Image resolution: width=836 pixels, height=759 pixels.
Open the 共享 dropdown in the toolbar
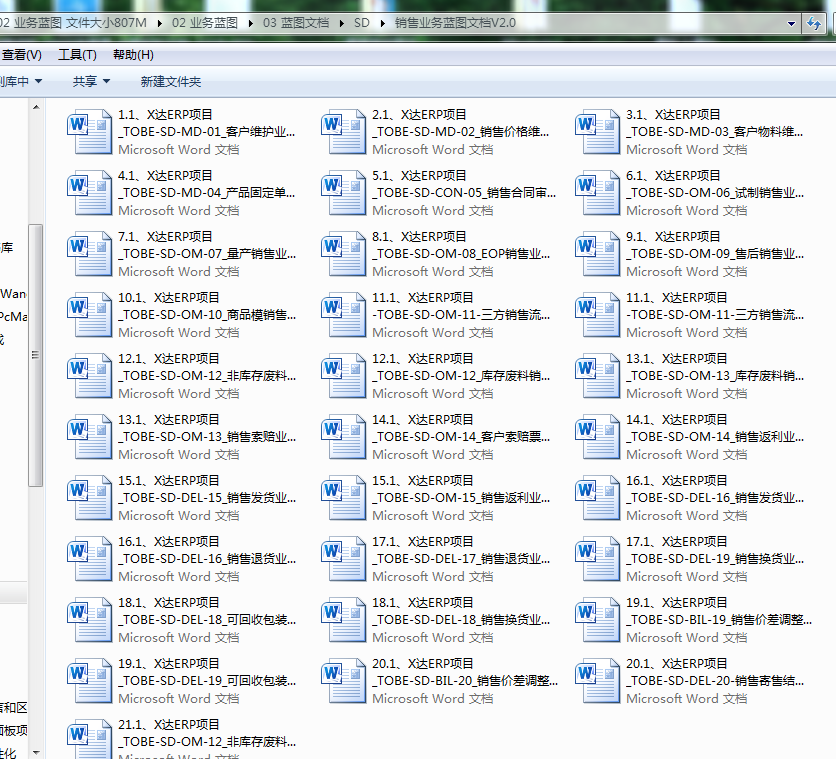(91, 81)
